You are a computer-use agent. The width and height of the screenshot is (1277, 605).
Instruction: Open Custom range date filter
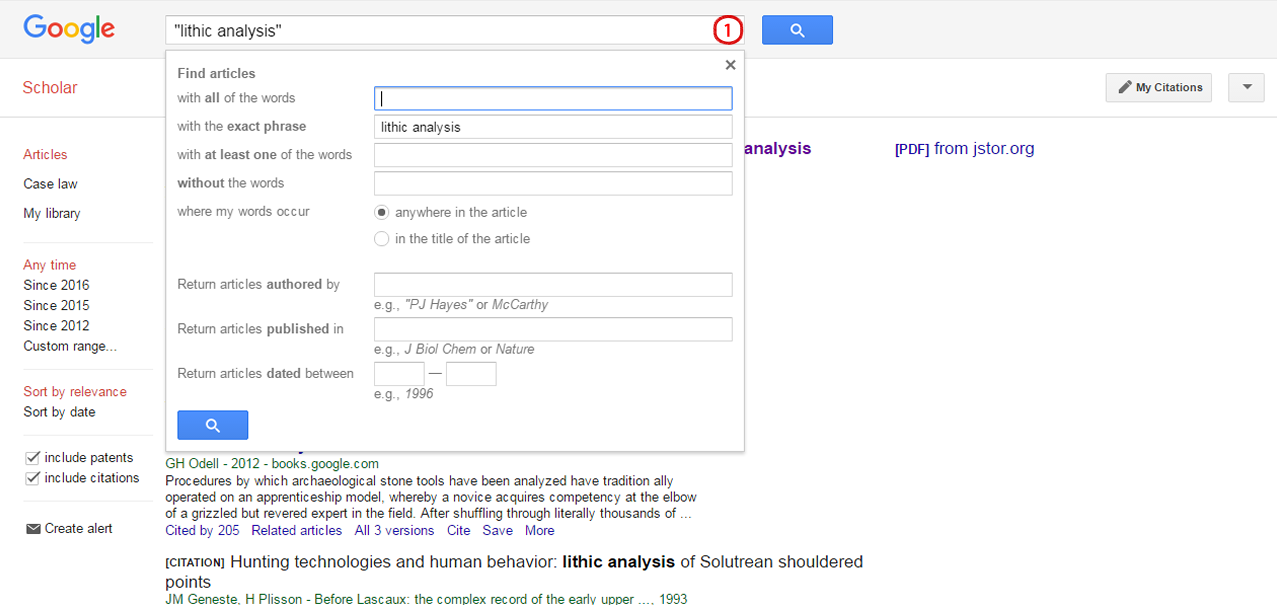[70, 346]
